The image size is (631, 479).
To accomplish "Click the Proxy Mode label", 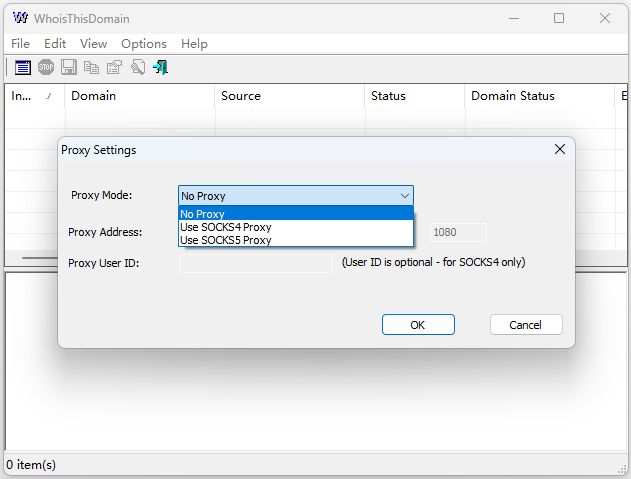I will (x=101, y=195).
